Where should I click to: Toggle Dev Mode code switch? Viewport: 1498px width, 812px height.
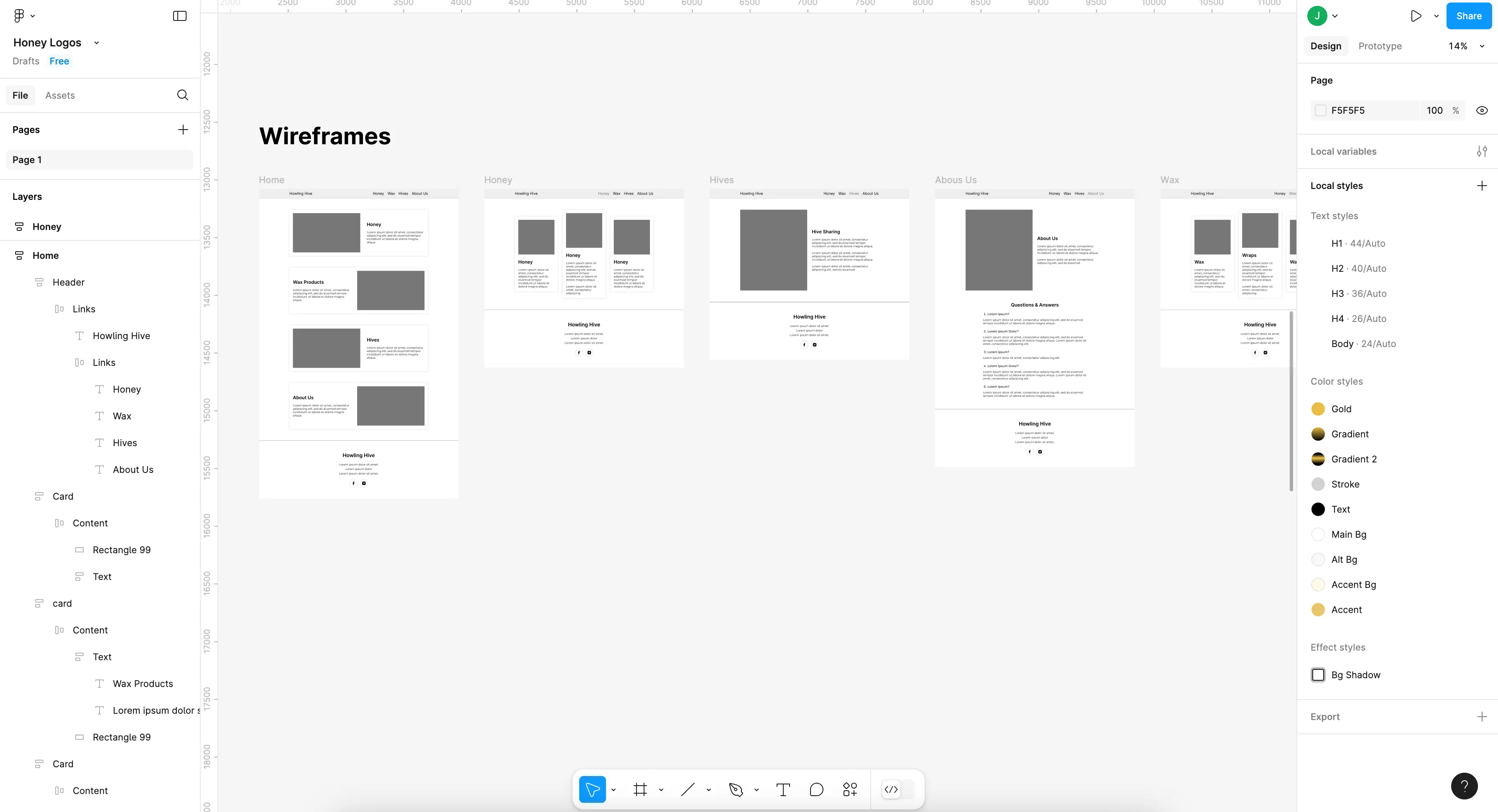[x=898, y=789]
